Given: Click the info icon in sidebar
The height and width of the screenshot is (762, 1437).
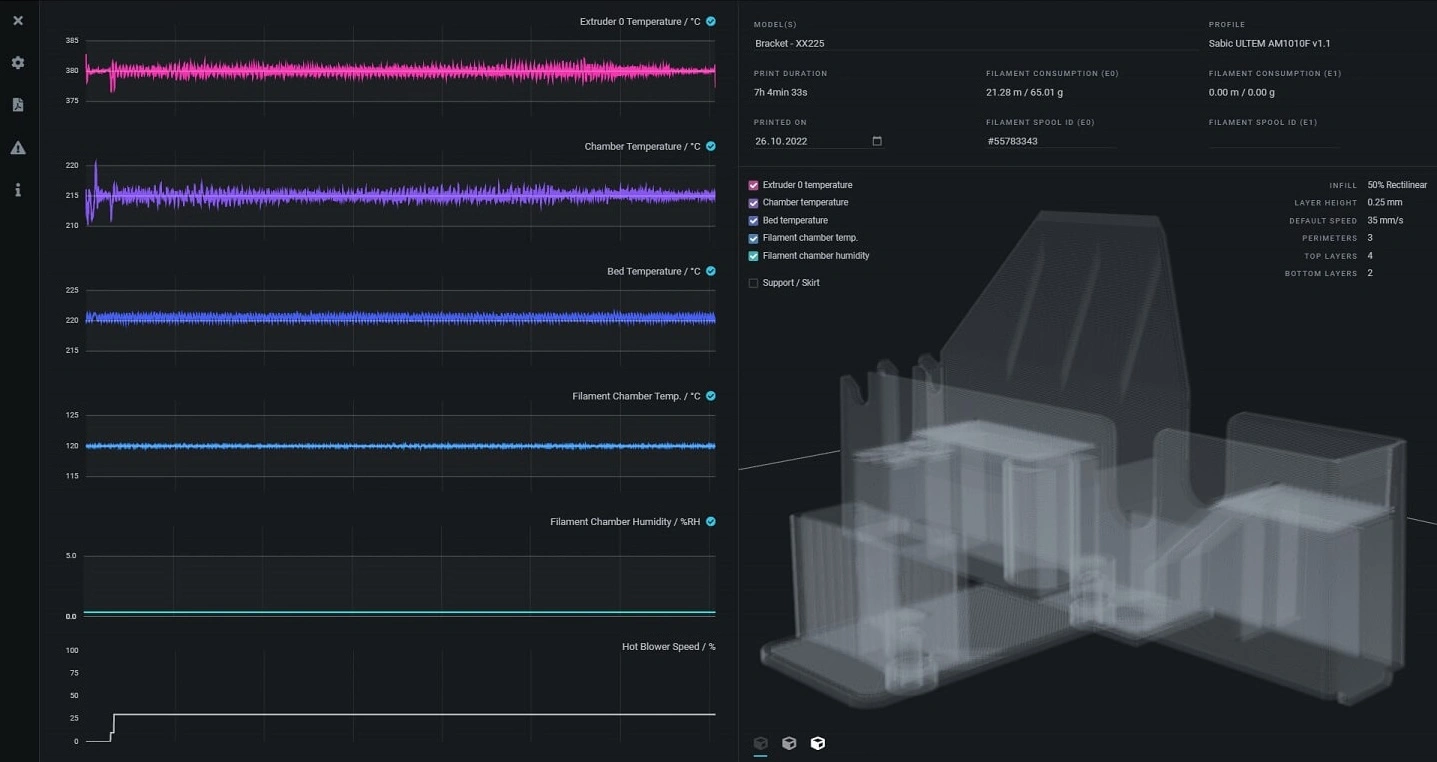Looking at the screenshot, I should [x=18, y=190].
